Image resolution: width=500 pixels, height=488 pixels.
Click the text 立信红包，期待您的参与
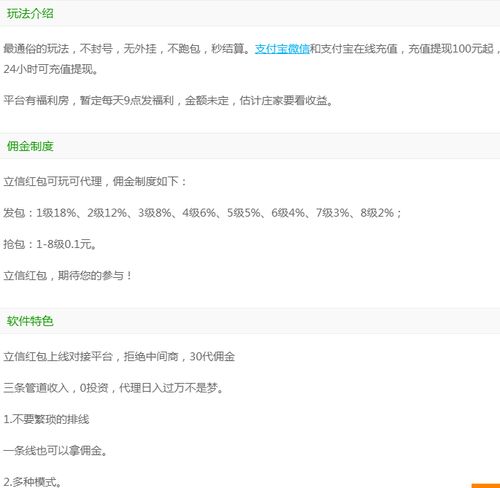pos(68,275)
